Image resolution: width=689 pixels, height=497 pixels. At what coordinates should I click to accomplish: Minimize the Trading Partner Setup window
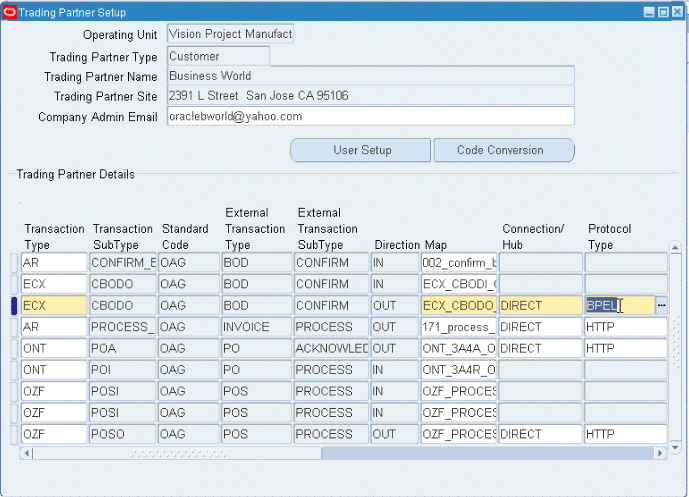(649, 12)
